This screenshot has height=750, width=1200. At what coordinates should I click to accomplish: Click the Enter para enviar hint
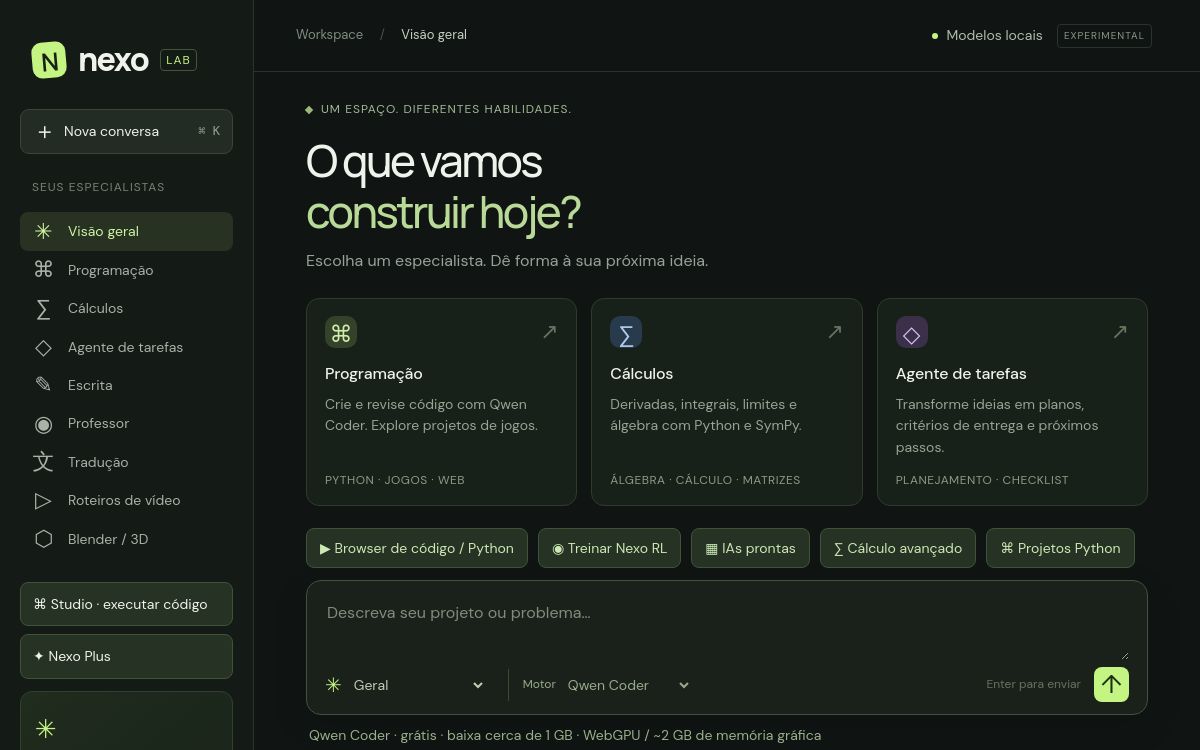1033,685
